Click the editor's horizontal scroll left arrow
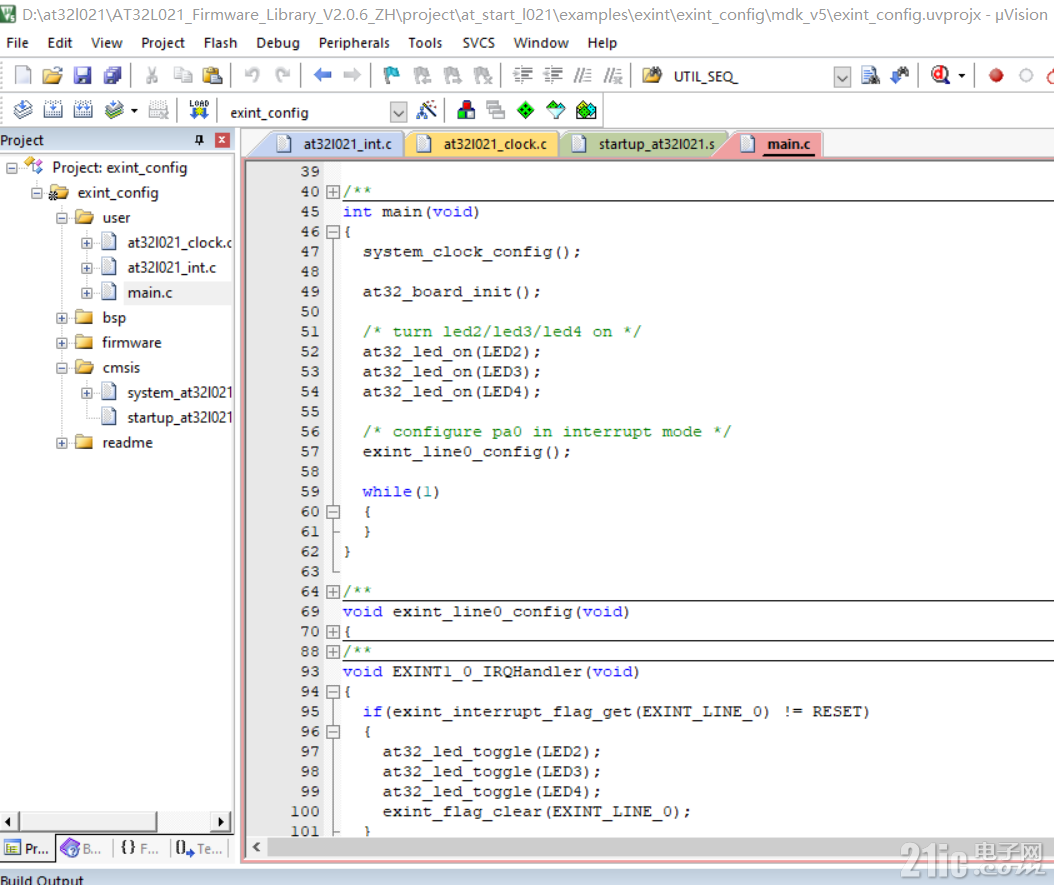Screen dimensions: 1054x885 pyautogui.click(x=256, y=847)
